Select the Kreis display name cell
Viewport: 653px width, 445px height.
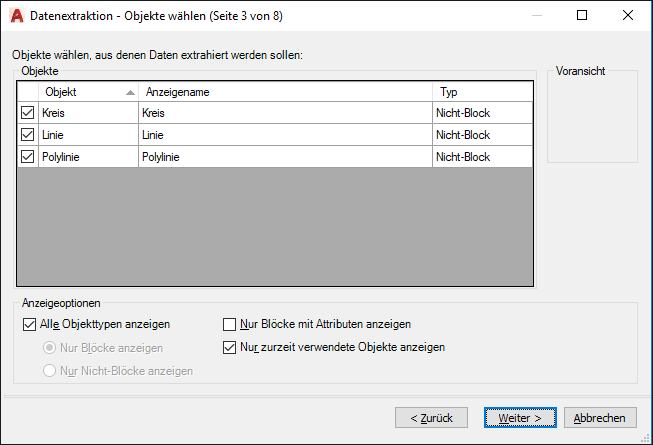285,113
